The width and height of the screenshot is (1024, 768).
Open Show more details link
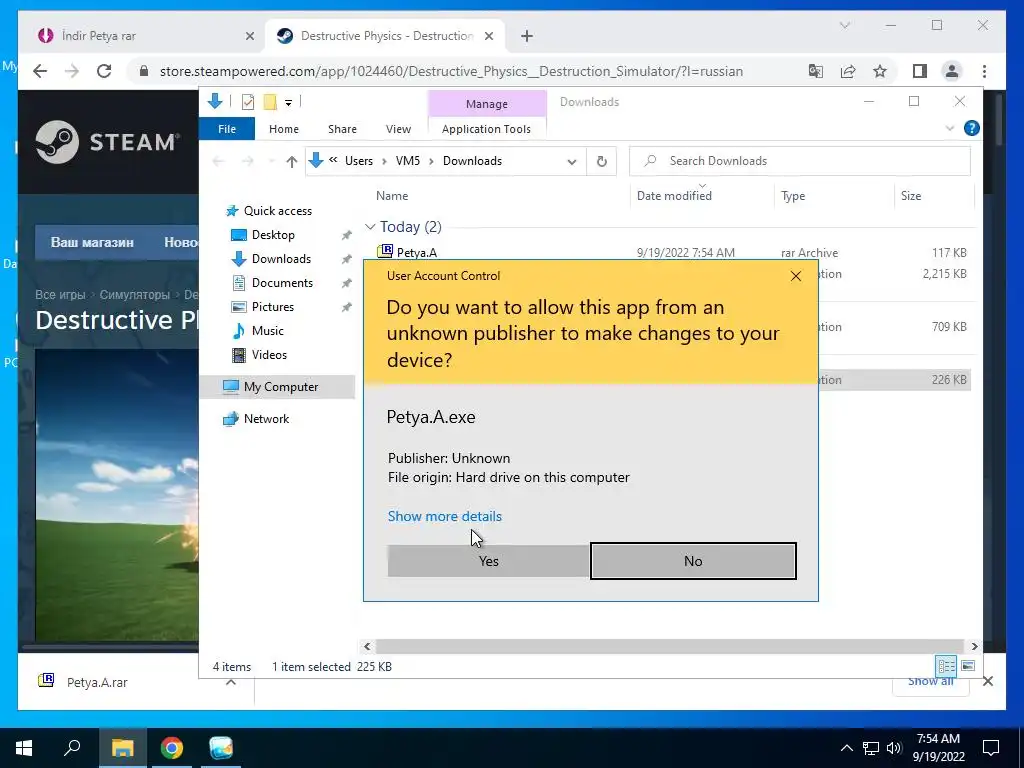click(x=445, y=516)
